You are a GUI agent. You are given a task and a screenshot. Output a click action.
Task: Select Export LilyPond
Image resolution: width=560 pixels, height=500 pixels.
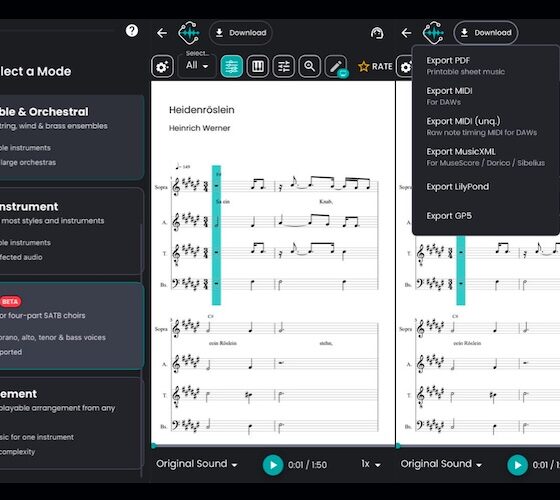click(x=485, y=187)
